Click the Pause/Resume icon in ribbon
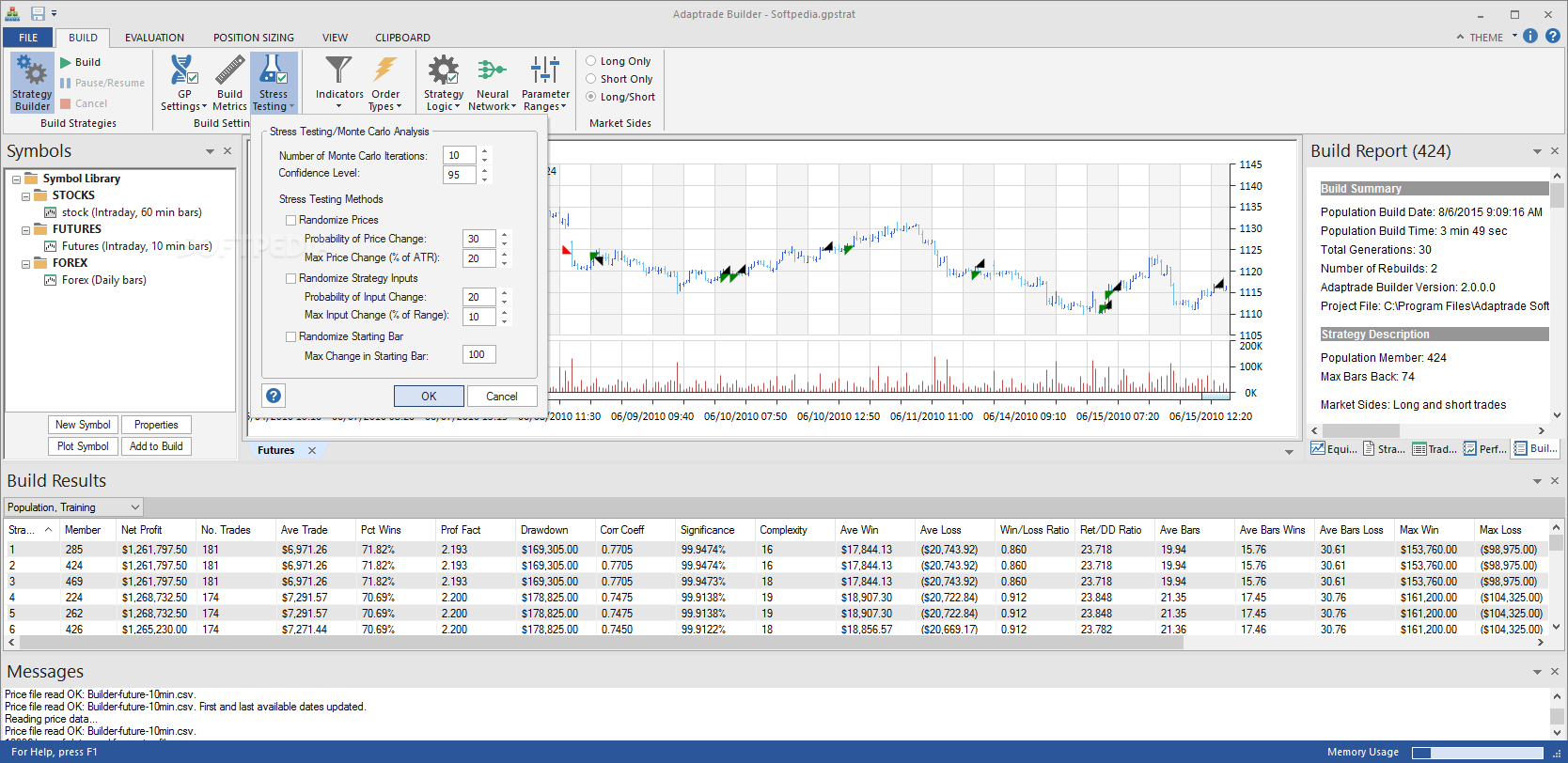This screenshot has height=763, width=1568. click(66, 83)
